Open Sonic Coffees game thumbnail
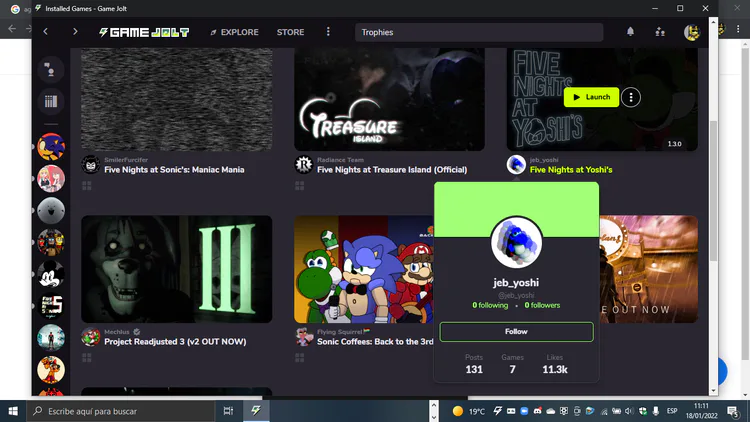The width and height of the screenshot is (750, 422). point(364,269)
